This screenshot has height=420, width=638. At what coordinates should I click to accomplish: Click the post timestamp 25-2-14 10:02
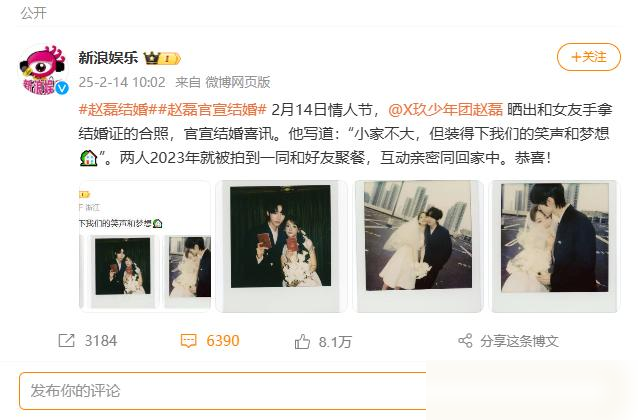122,82
